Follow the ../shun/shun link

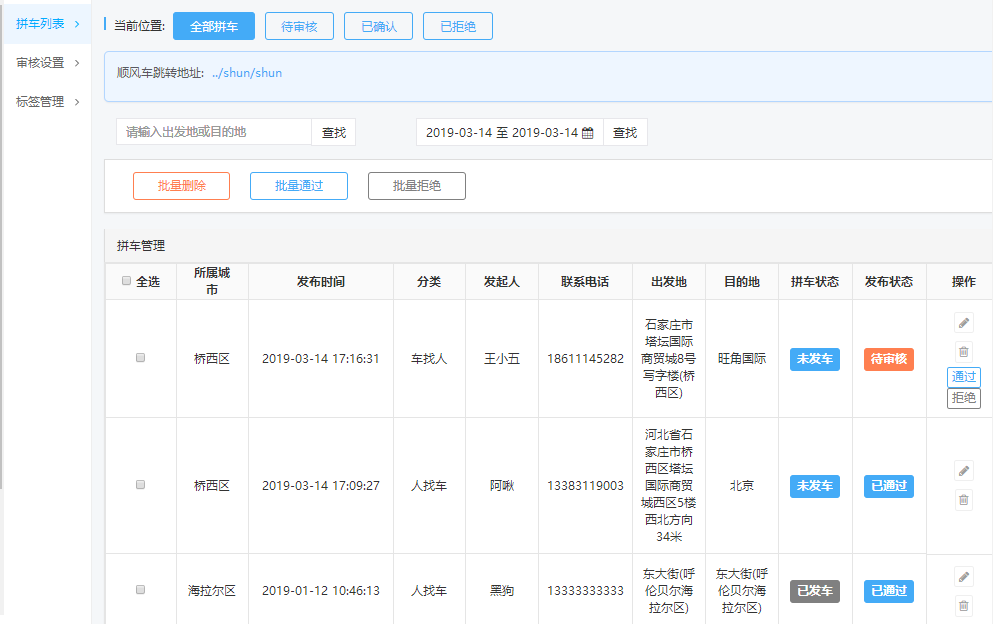[247, 73]
